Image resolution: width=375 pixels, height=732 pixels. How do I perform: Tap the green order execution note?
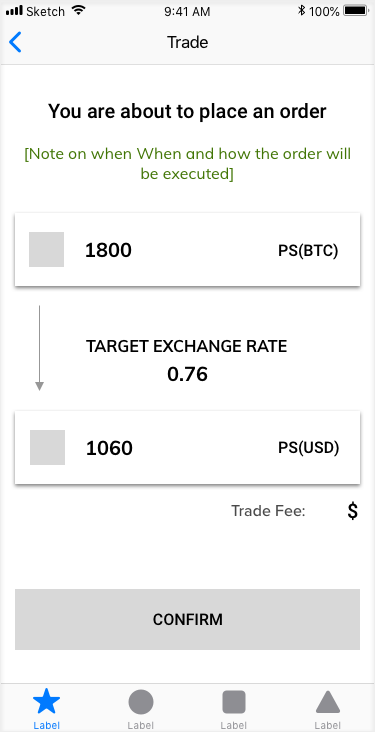click(x=187, y=163)
